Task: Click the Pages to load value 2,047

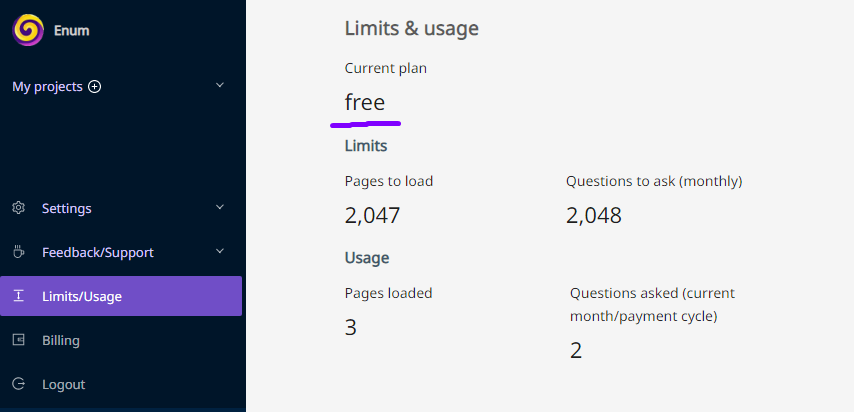Action: tap(373, 216)
